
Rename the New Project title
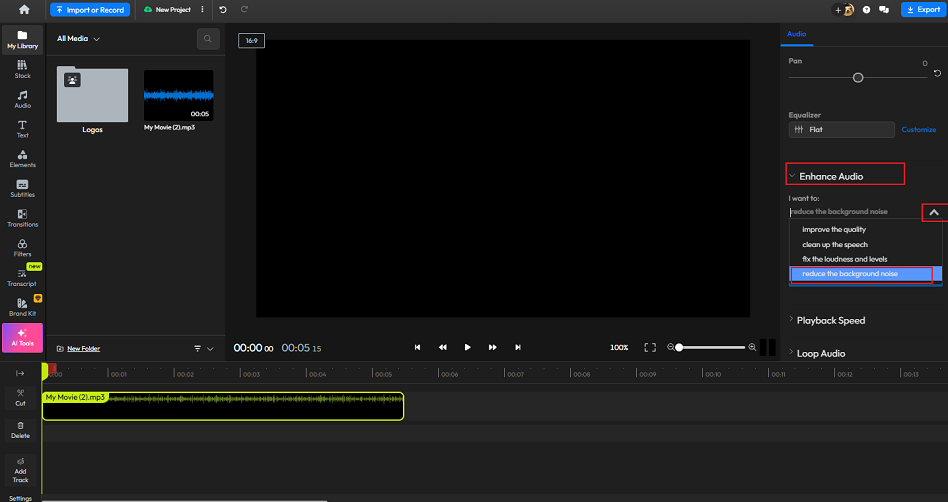click(173, 10)
